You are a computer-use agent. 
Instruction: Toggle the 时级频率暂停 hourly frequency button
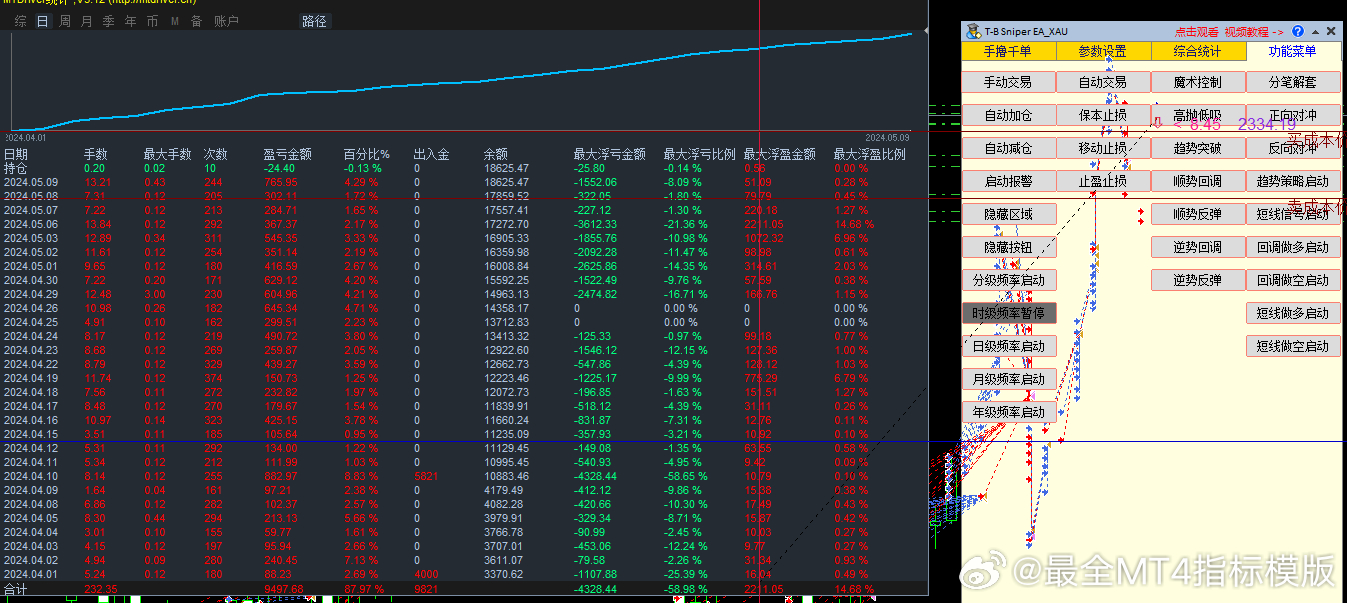coord(1008,313)
